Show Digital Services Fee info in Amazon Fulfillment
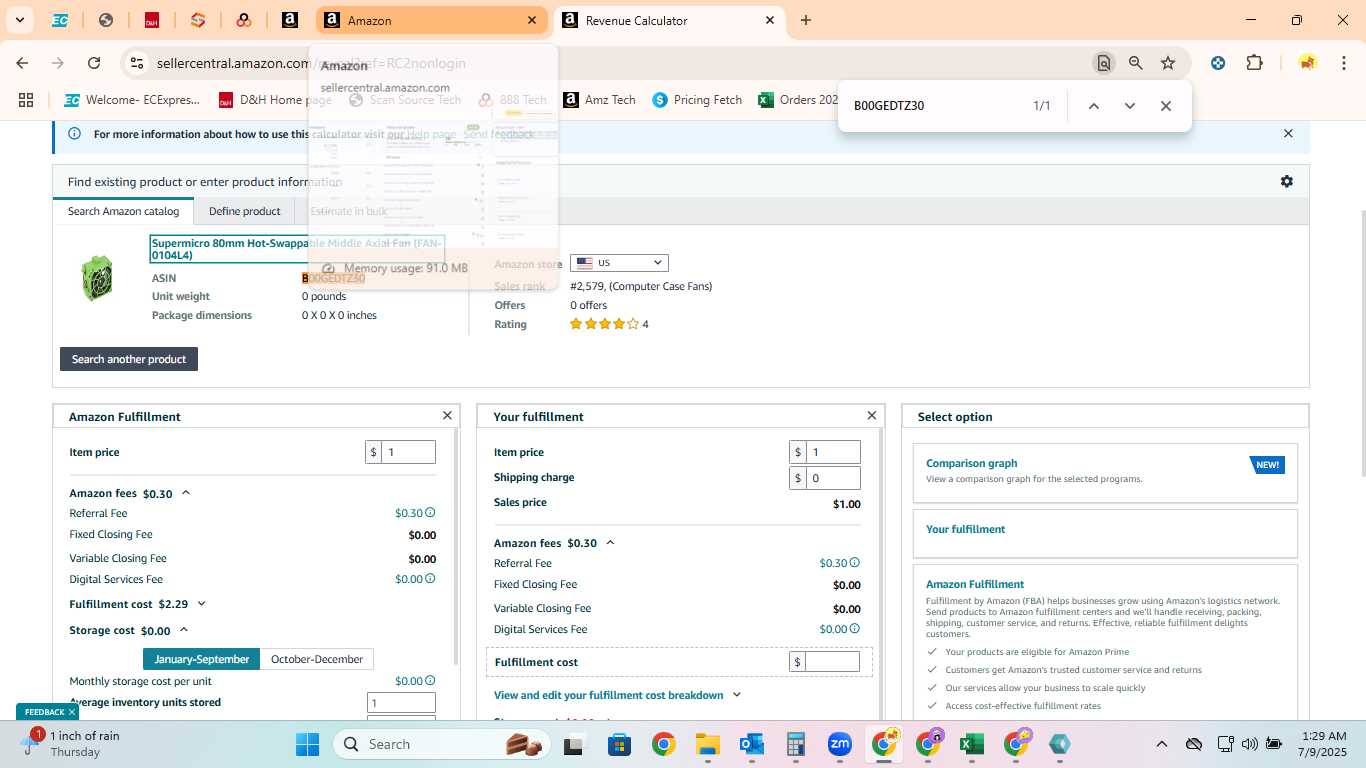The image size is (1366, 768). (430, 579)
